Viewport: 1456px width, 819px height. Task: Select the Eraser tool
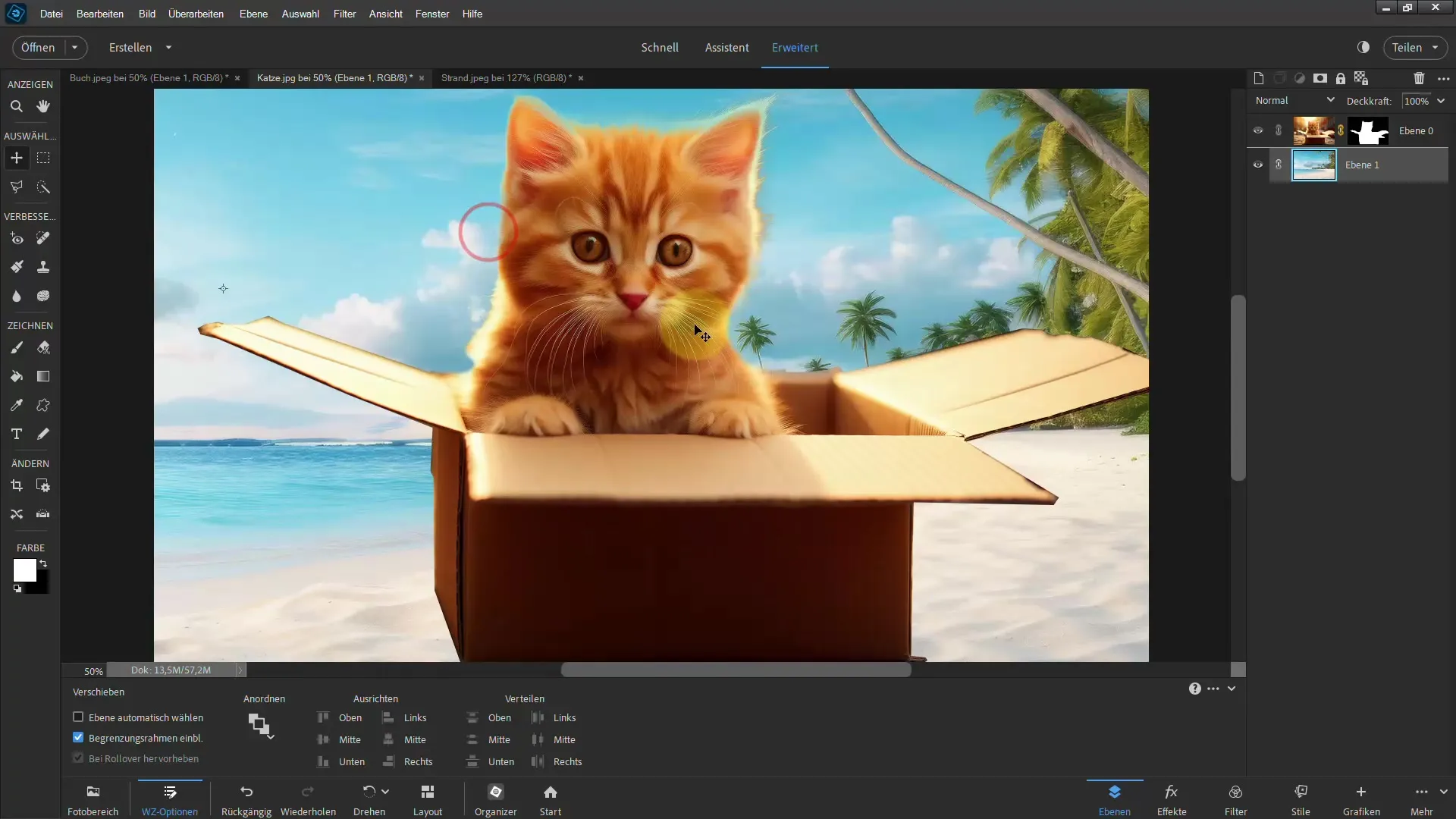[43, 347]
